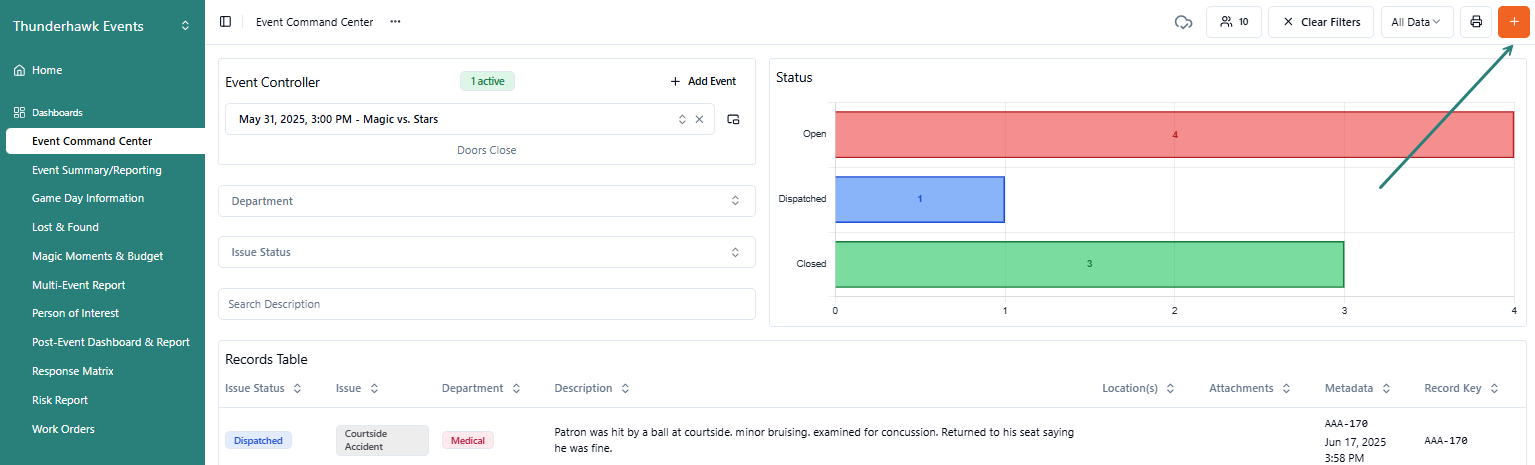
Task: Click the print icon button
Action: 1476,22
